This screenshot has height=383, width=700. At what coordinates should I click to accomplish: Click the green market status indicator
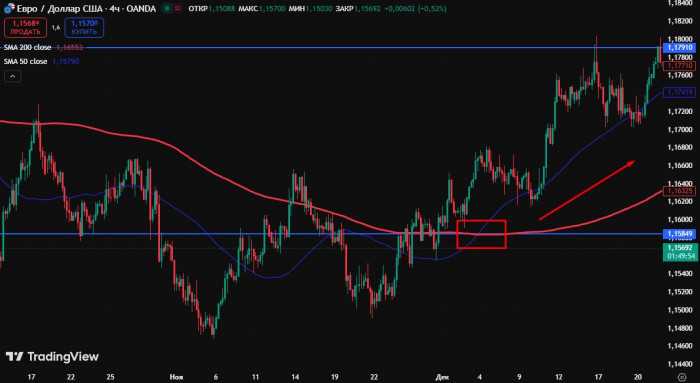(167, 8)
